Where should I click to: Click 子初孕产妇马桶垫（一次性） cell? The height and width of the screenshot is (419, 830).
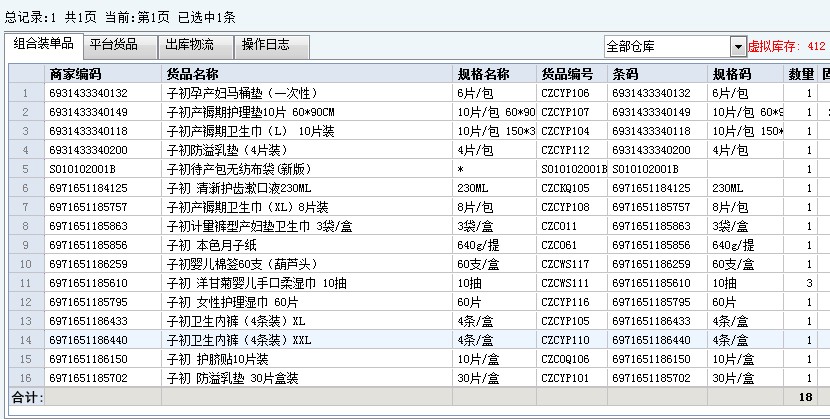[x=306, y=93]
